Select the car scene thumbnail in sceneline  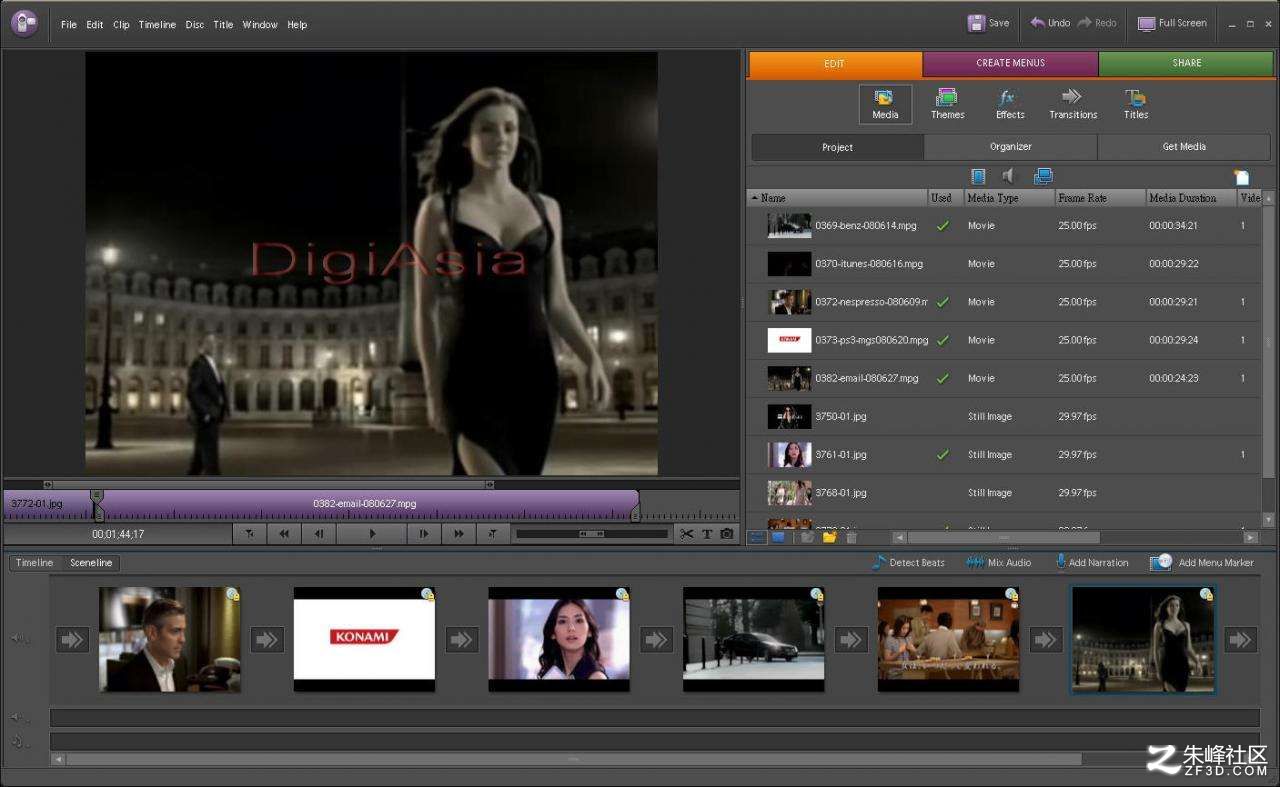click(754, 638)
